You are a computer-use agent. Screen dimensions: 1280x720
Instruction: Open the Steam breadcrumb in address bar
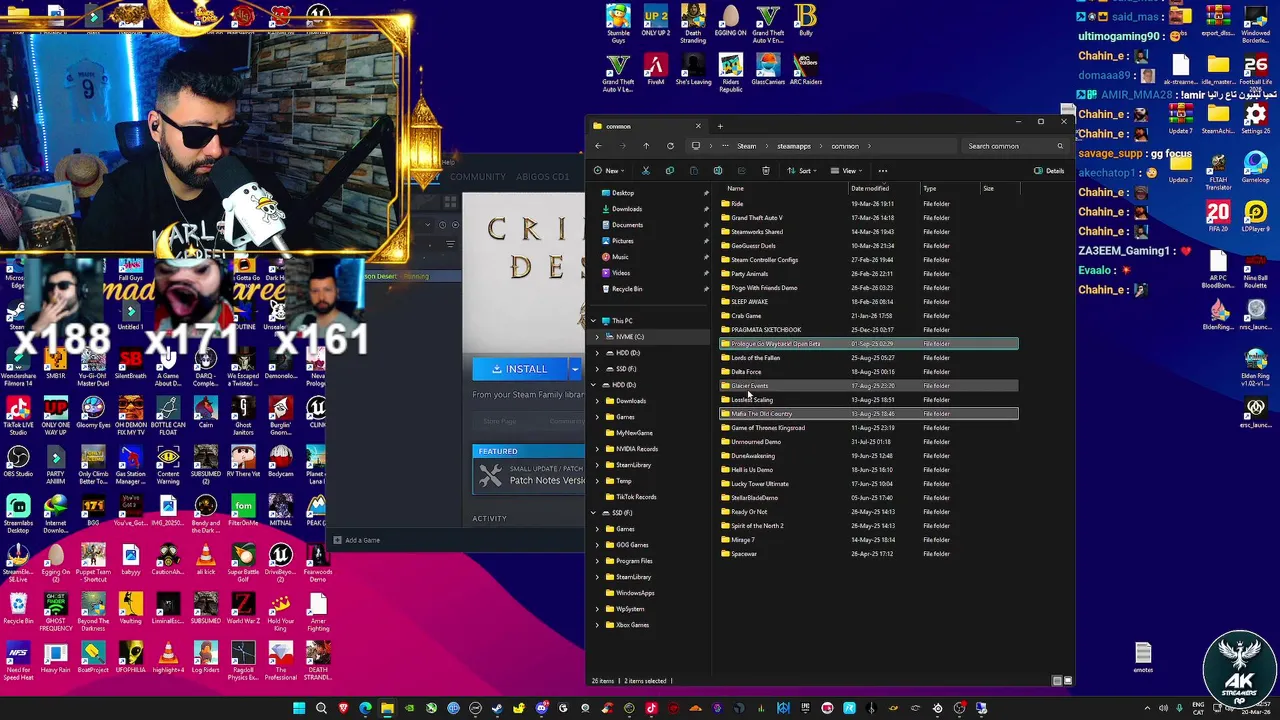pos(747,146)
